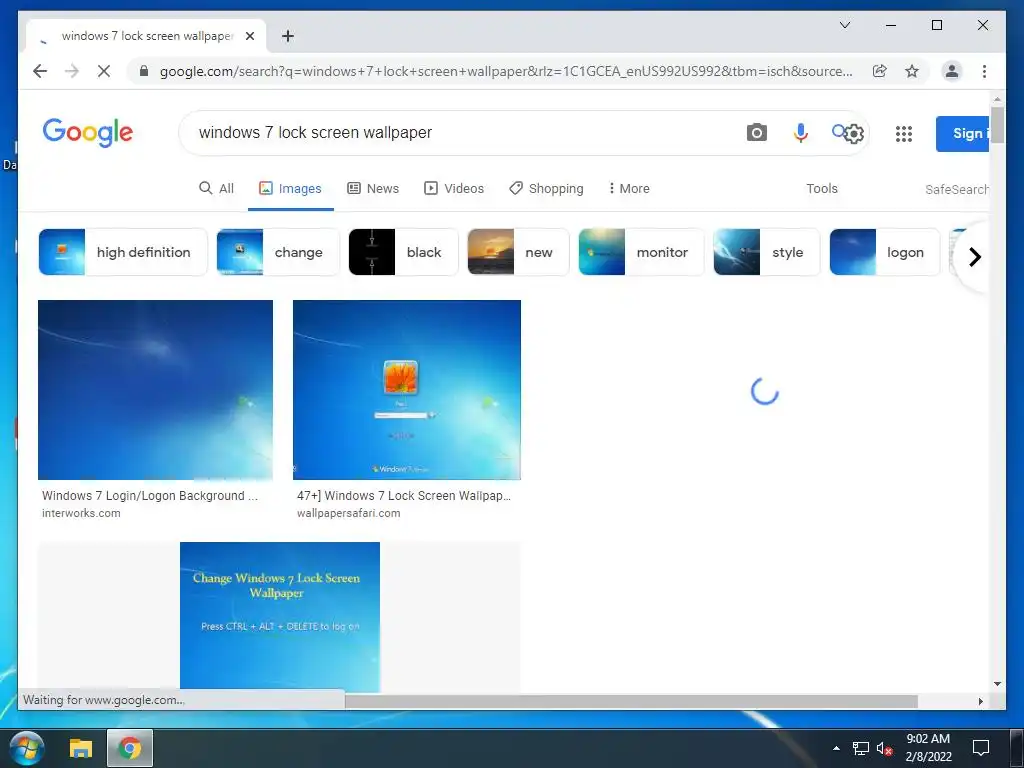Click the network tray icon
1024x768 pixels.
coord(861,748)
